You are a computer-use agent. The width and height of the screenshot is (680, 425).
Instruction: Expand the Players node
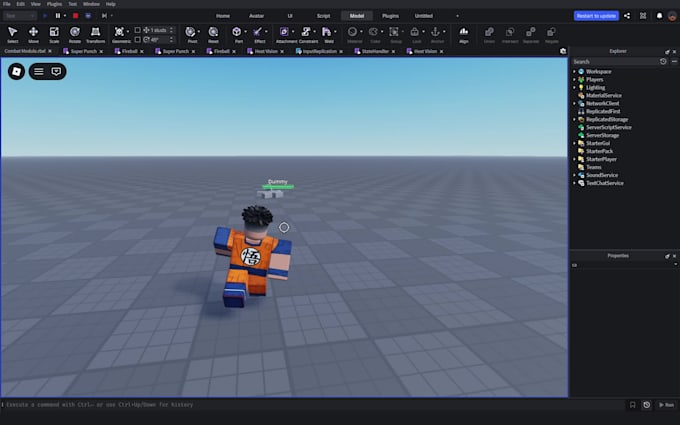click(575, 79)
